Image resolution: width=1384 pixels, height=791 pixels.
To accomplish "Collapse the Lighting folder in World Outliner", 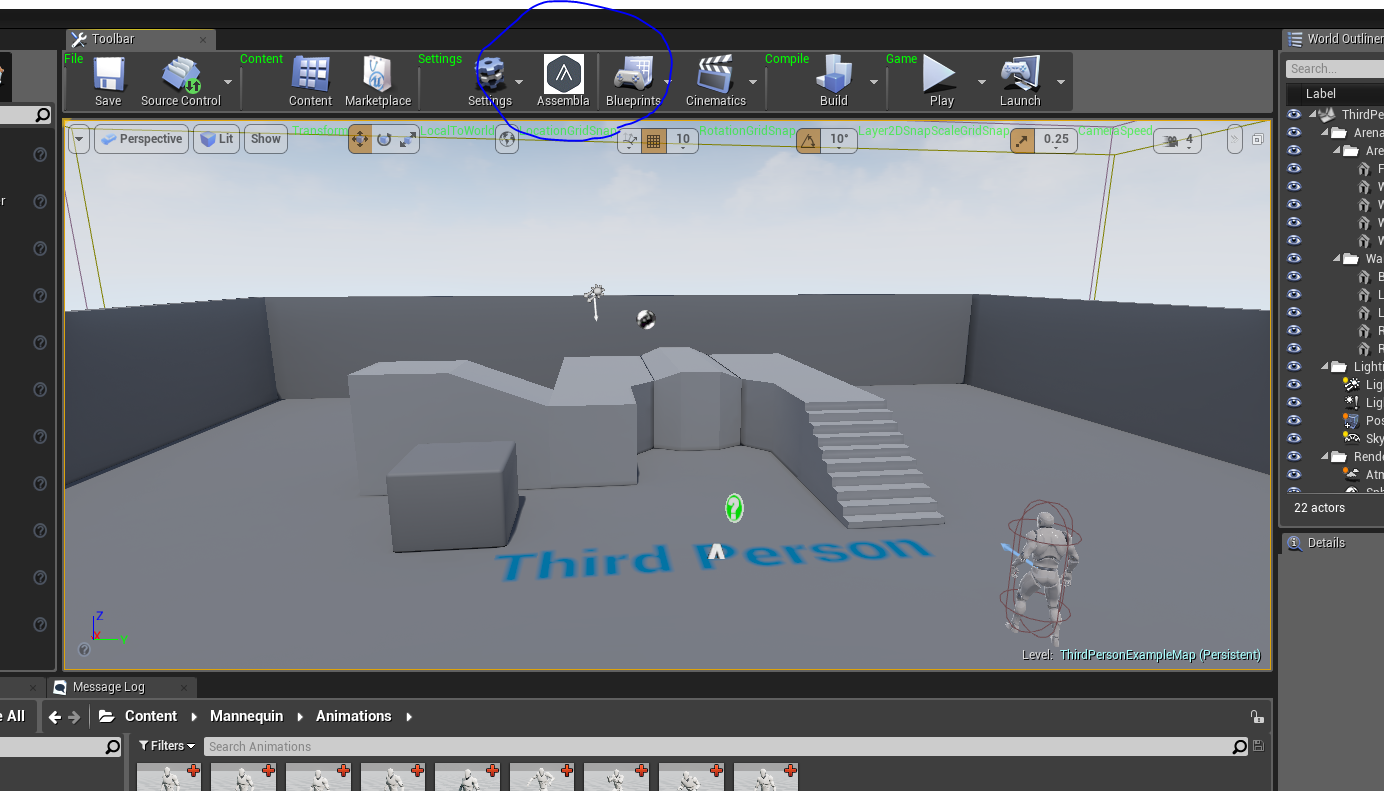I will (1325, 367).
